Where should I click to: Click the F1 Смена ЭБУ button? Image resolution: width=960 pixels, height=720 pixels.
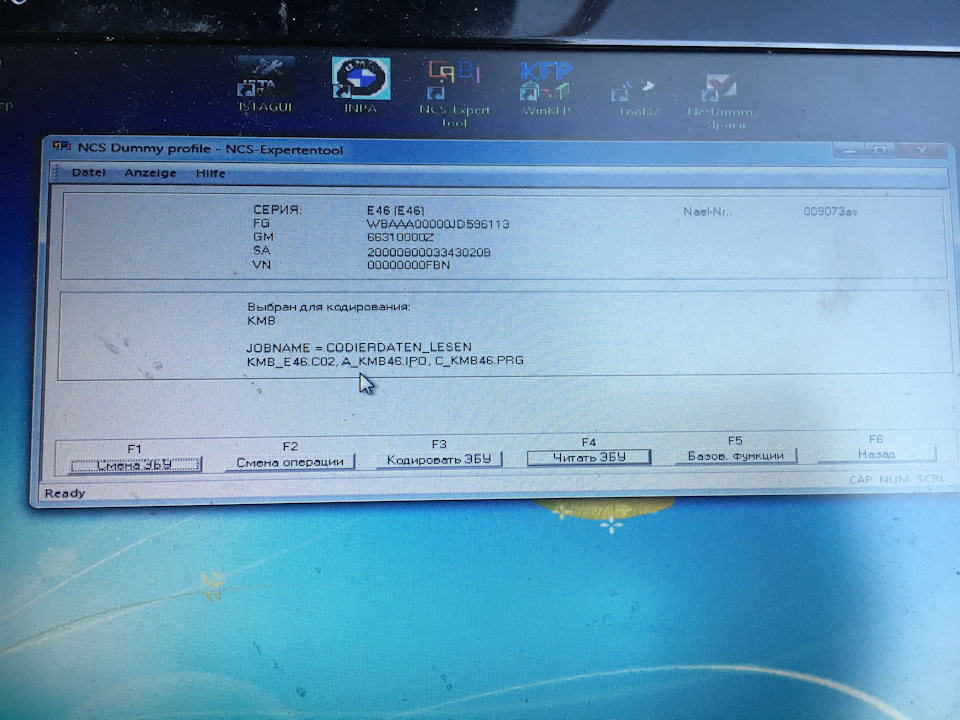135,465
